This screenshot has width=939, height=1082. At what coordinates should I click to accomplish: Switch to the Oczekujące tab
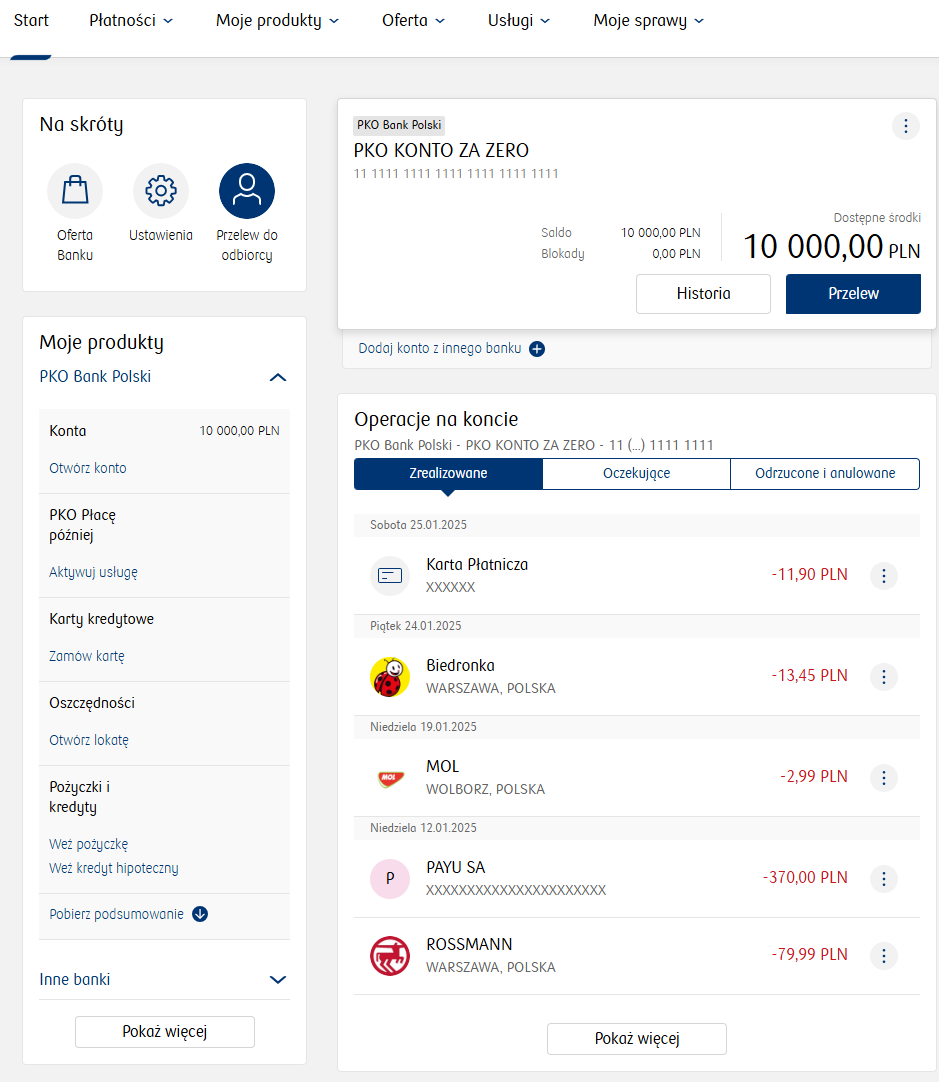pyautogui.click(x=636, y=474)
